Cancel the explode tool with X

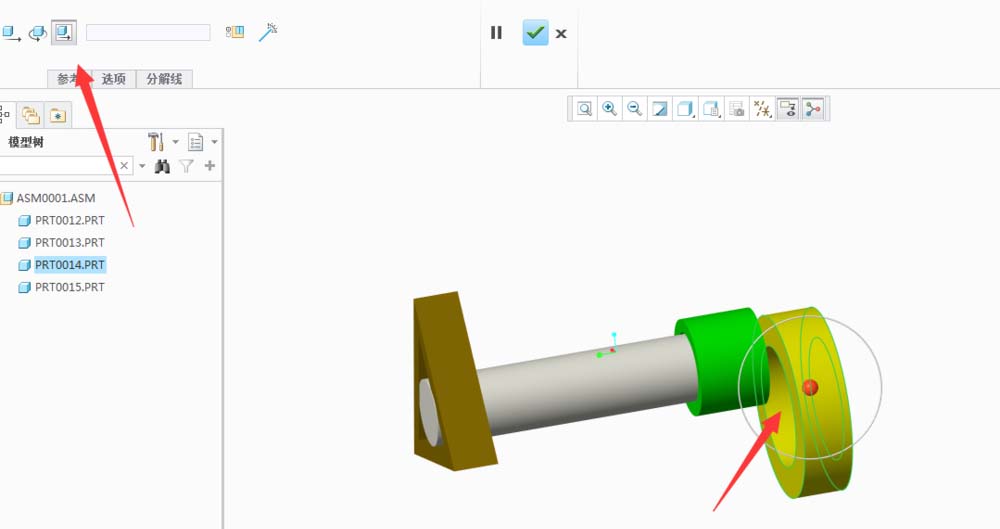pos(561,33)
